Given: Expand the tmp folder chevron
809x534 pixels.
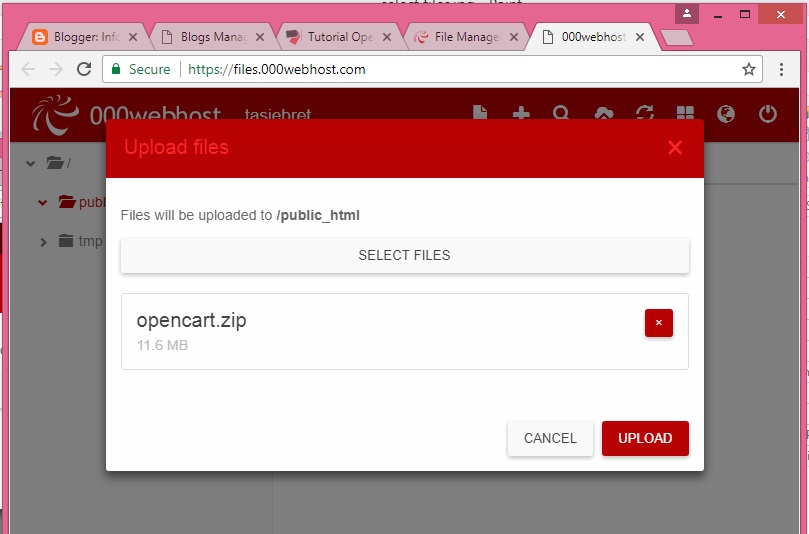Looking at the screenshot, I should coord(43,241).
